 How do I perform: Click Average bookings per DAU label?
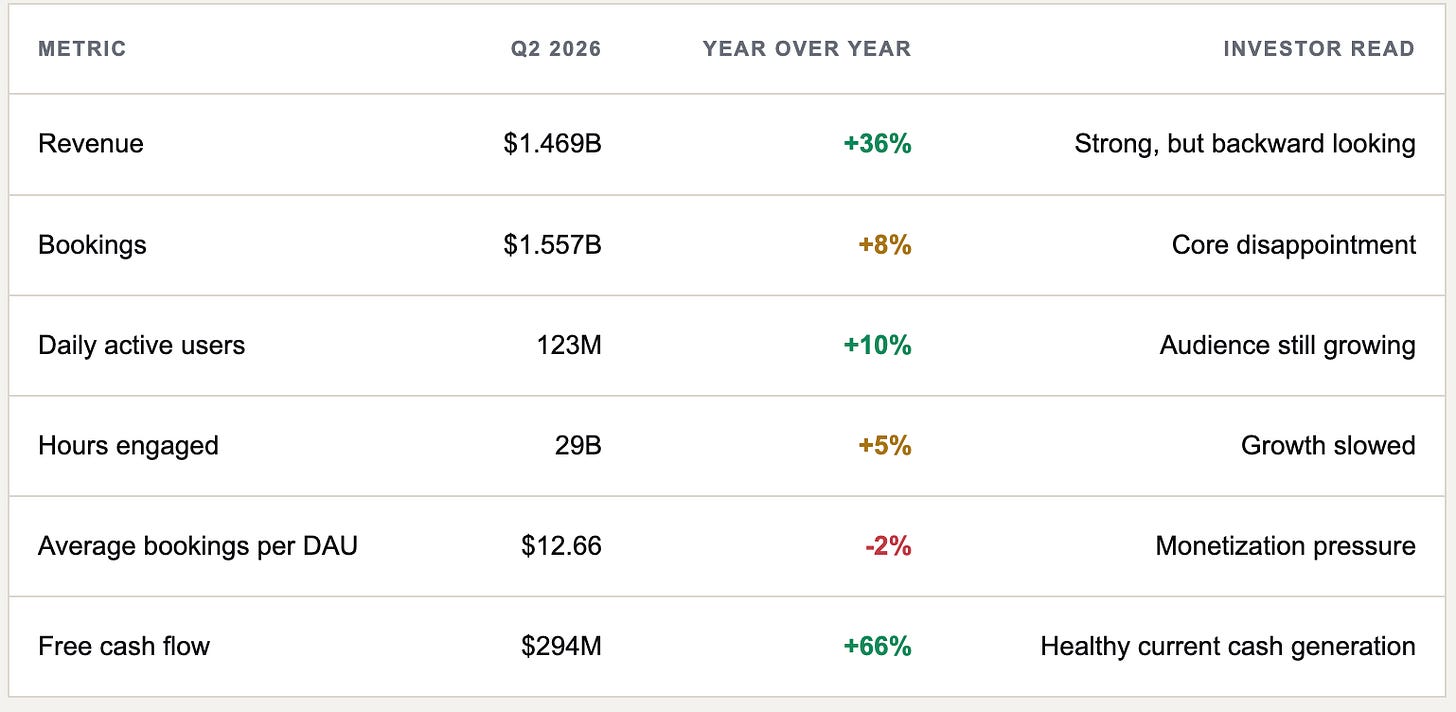pyautogui.click(x=198, y=546)
